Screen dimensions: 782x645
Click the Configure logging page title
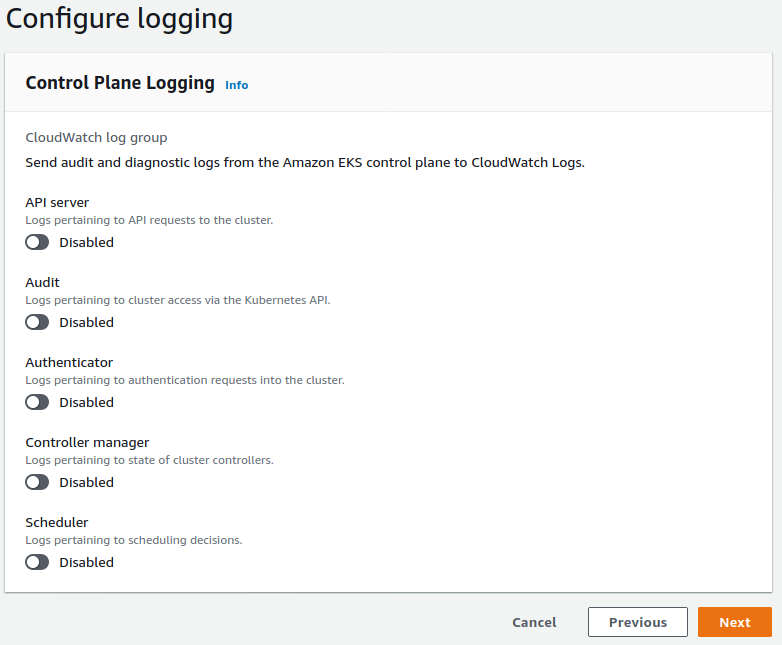[x=119, y=18]
